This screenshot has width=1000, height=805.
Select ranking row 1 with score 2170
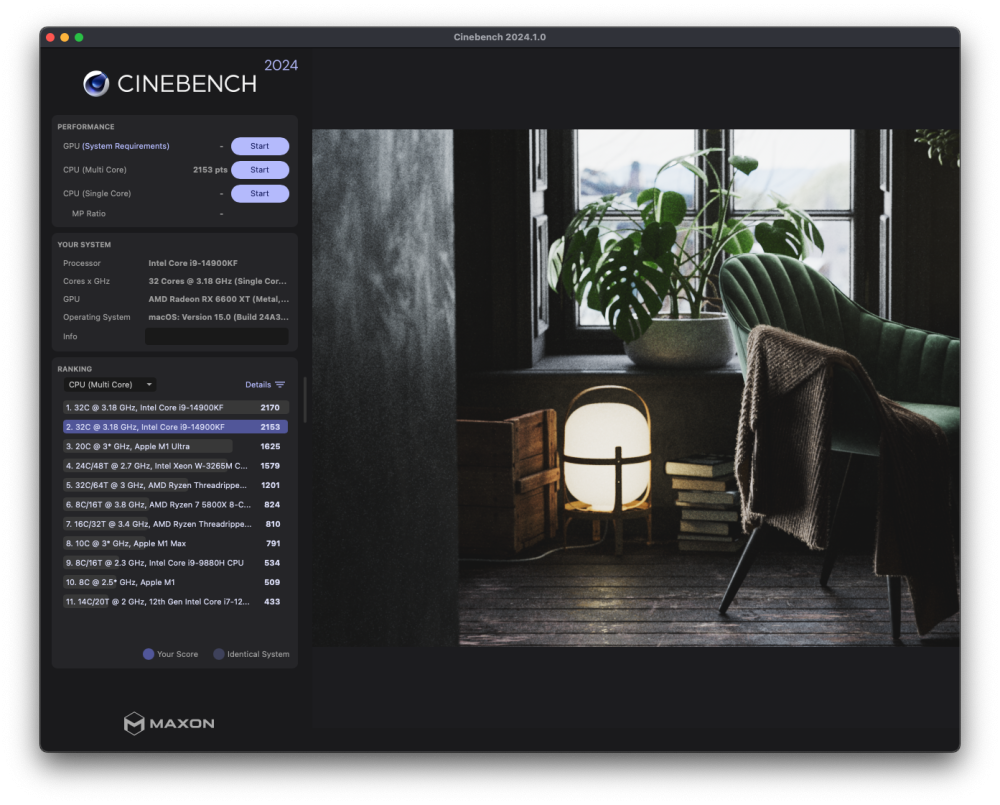click(x=175, y=408)
